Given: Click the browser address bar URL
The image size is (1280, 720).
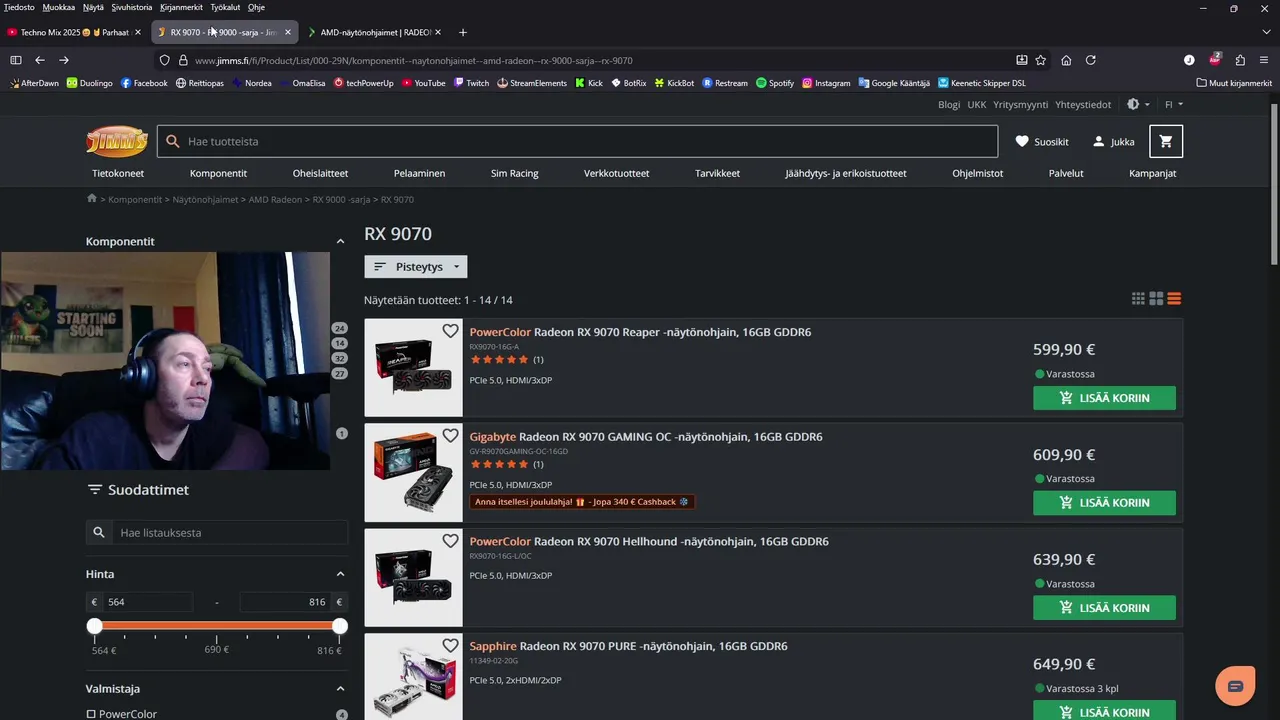Looking at the screenshot, I should (x=413, y=60).
